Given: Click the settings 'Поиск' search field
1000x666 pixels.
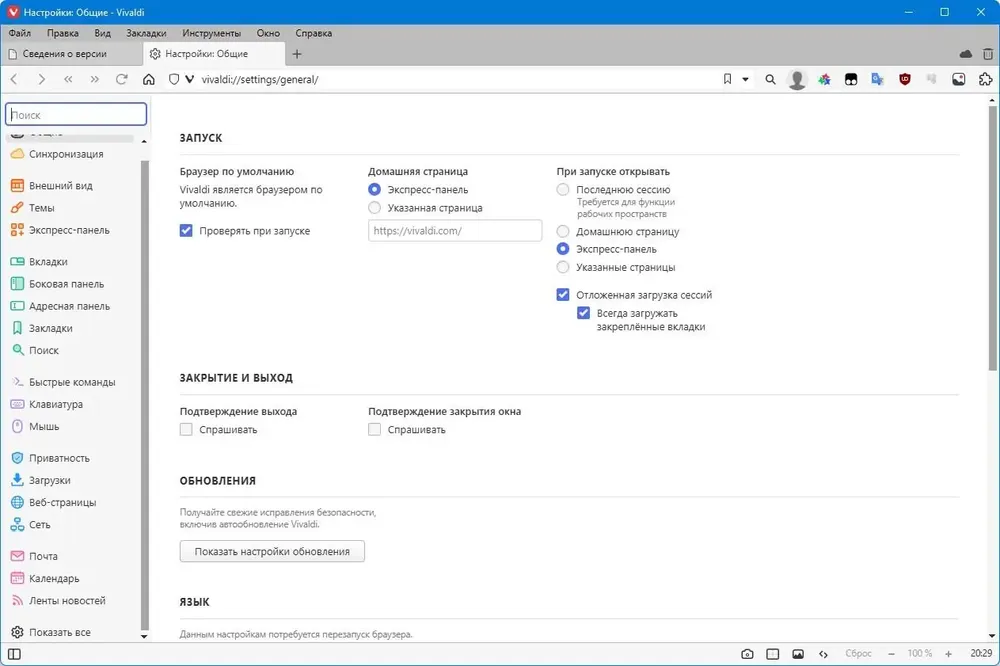Looking at the screenshot, I should (76, 115).
